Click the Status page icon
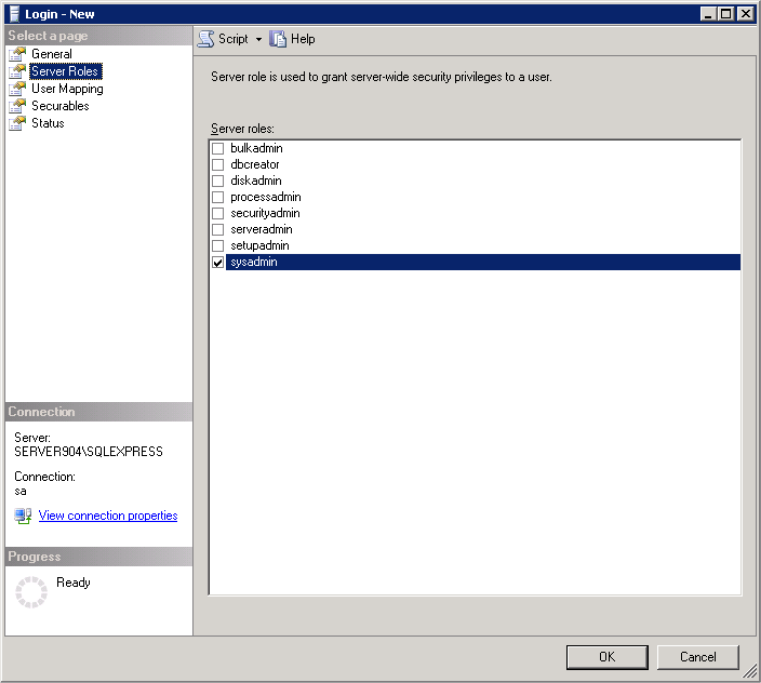This screenshot has height=683, width=761. point(17,123)
